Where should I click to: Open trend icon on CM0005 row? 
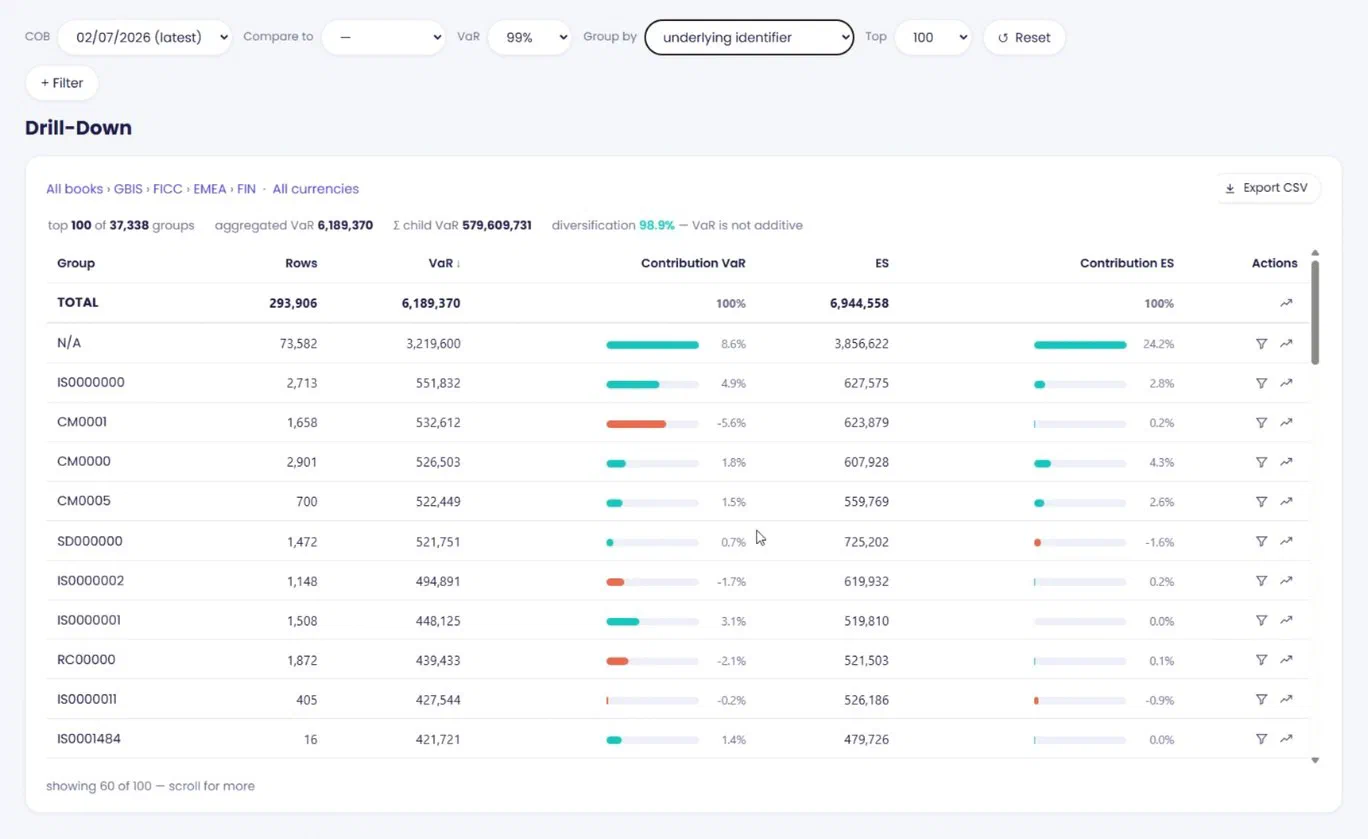(x=1286, y=502)
